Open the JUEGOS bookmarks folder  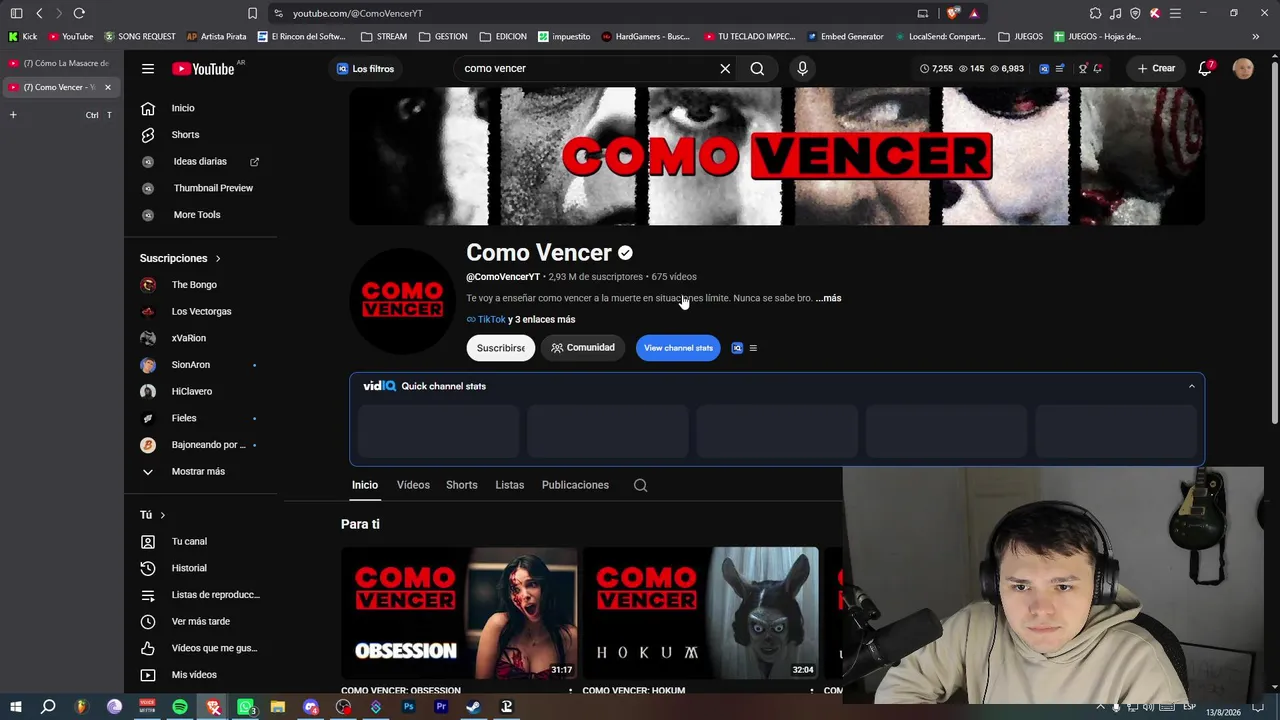click(x=1020, y=37)
